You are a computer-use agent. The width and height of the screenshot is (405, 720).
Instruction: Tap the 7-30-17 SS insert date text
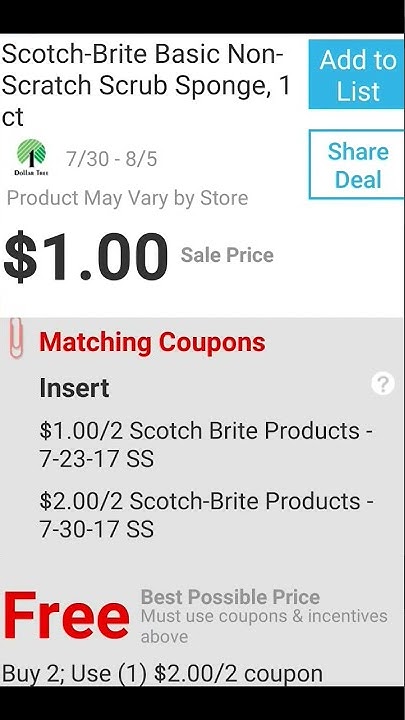tap(97, 529)
